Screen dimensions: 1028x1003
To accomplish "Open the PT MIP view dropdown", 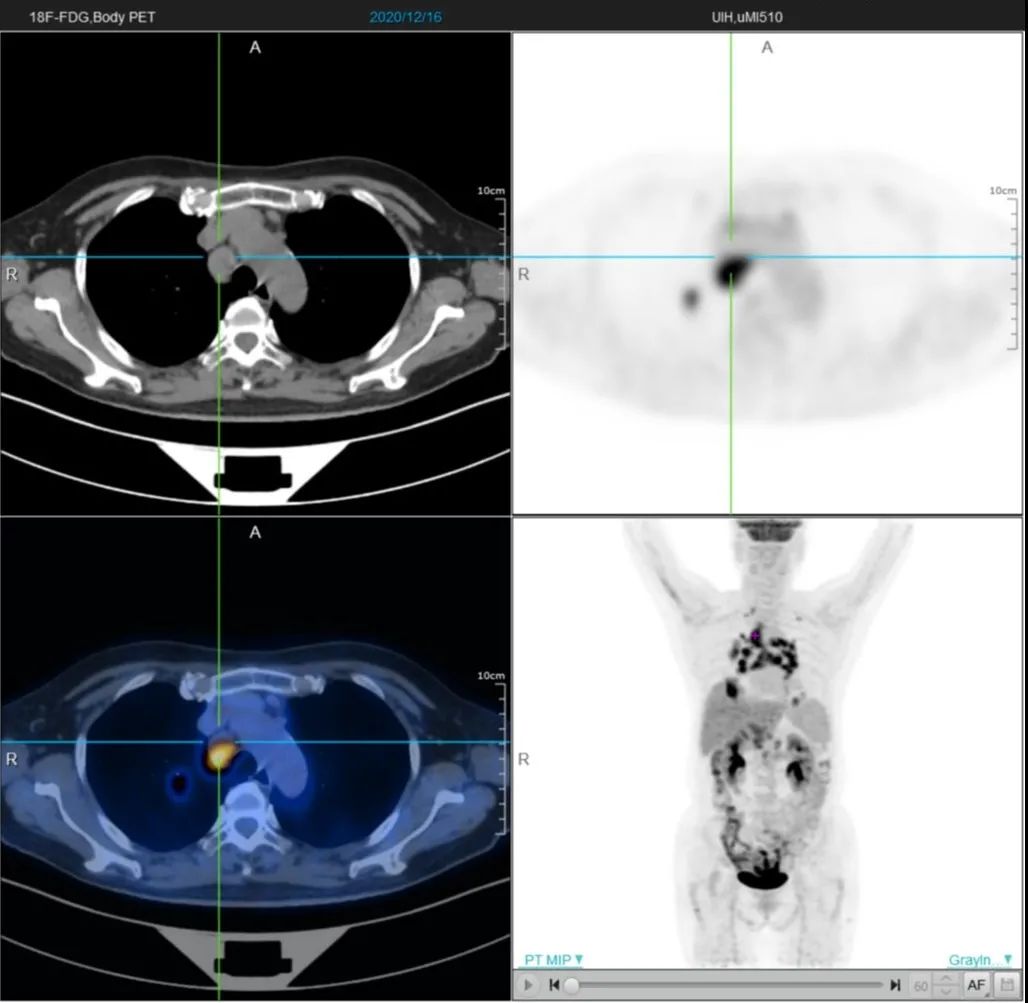I will [553, 960].
